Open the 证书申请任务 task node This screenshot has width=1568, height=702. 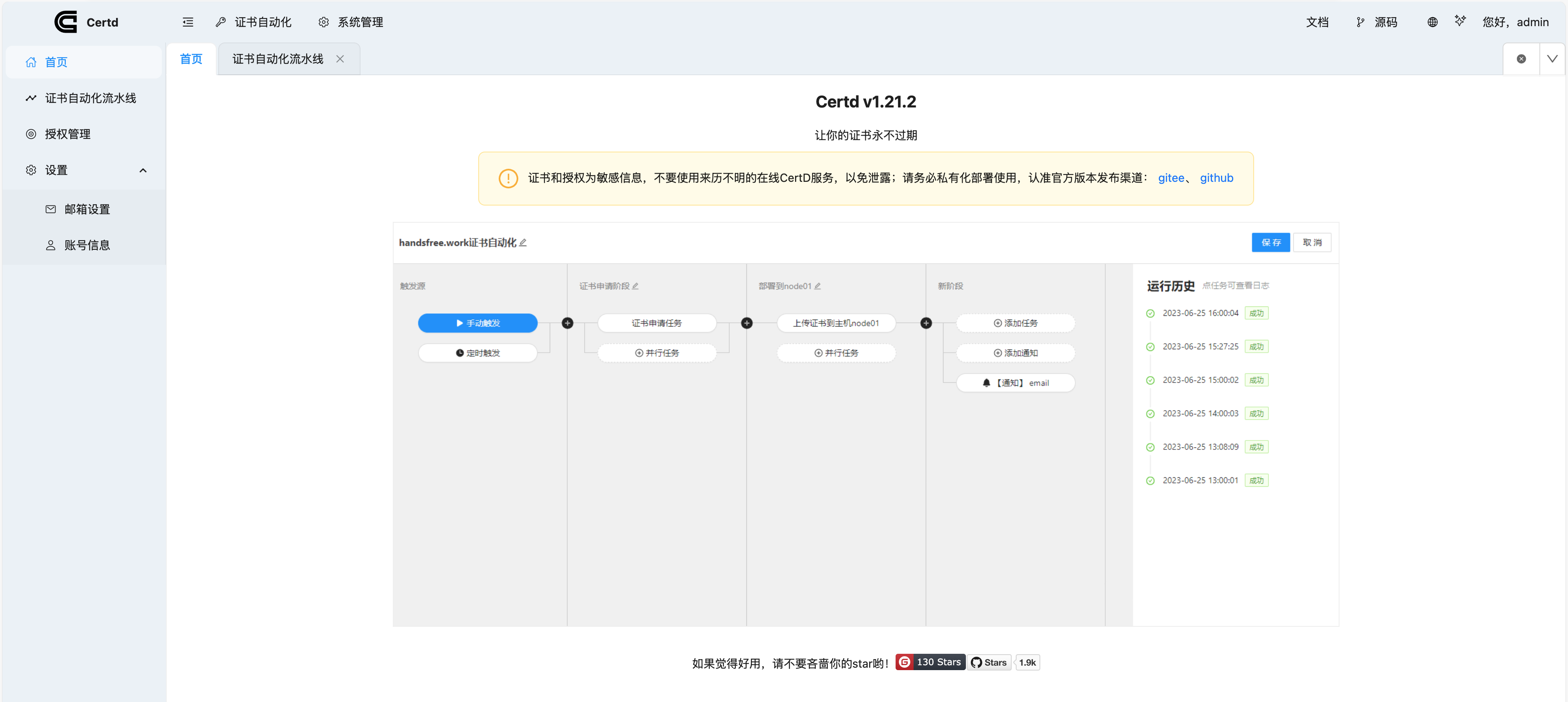tap(657, 323)
